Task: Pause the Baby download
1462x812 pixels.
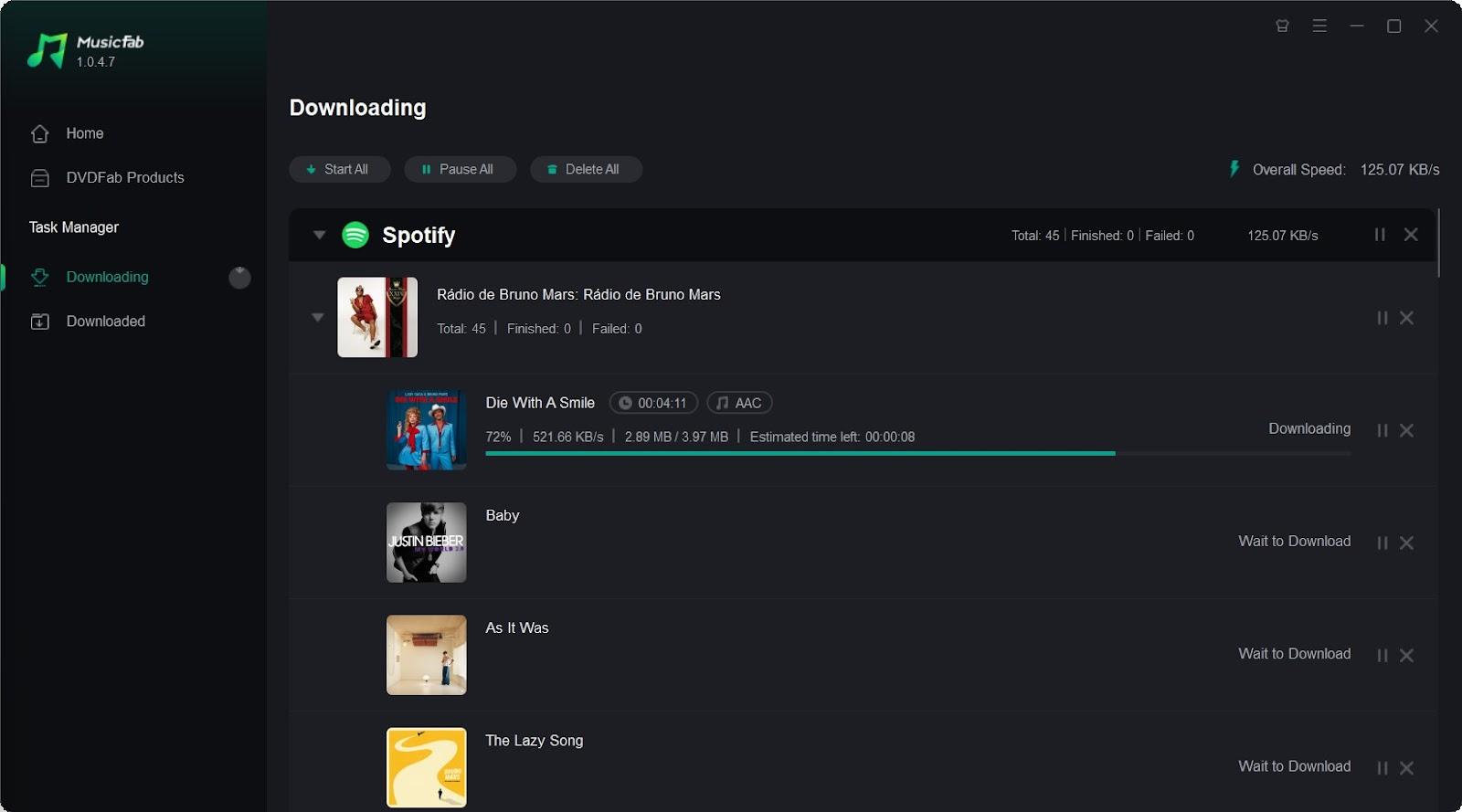Action: click(x=1383, y=543)
